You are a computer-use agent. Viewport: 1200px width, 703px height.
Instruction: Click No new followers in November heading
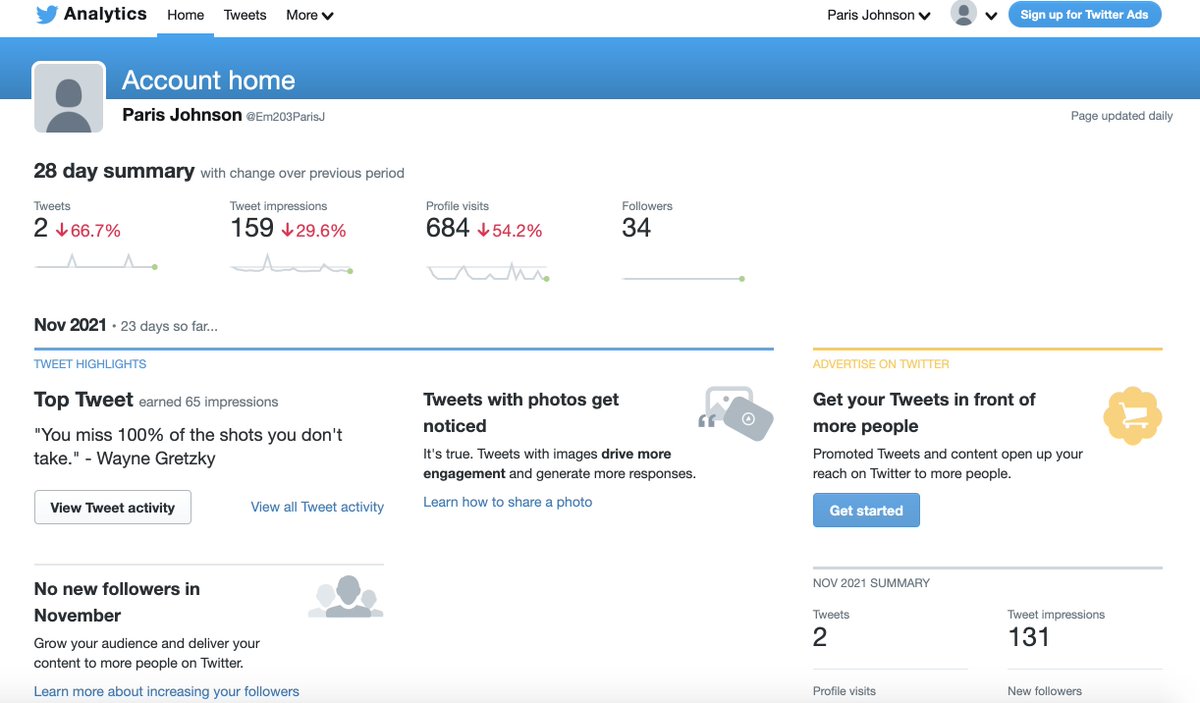pyautogui.click(x=117, y=602)
